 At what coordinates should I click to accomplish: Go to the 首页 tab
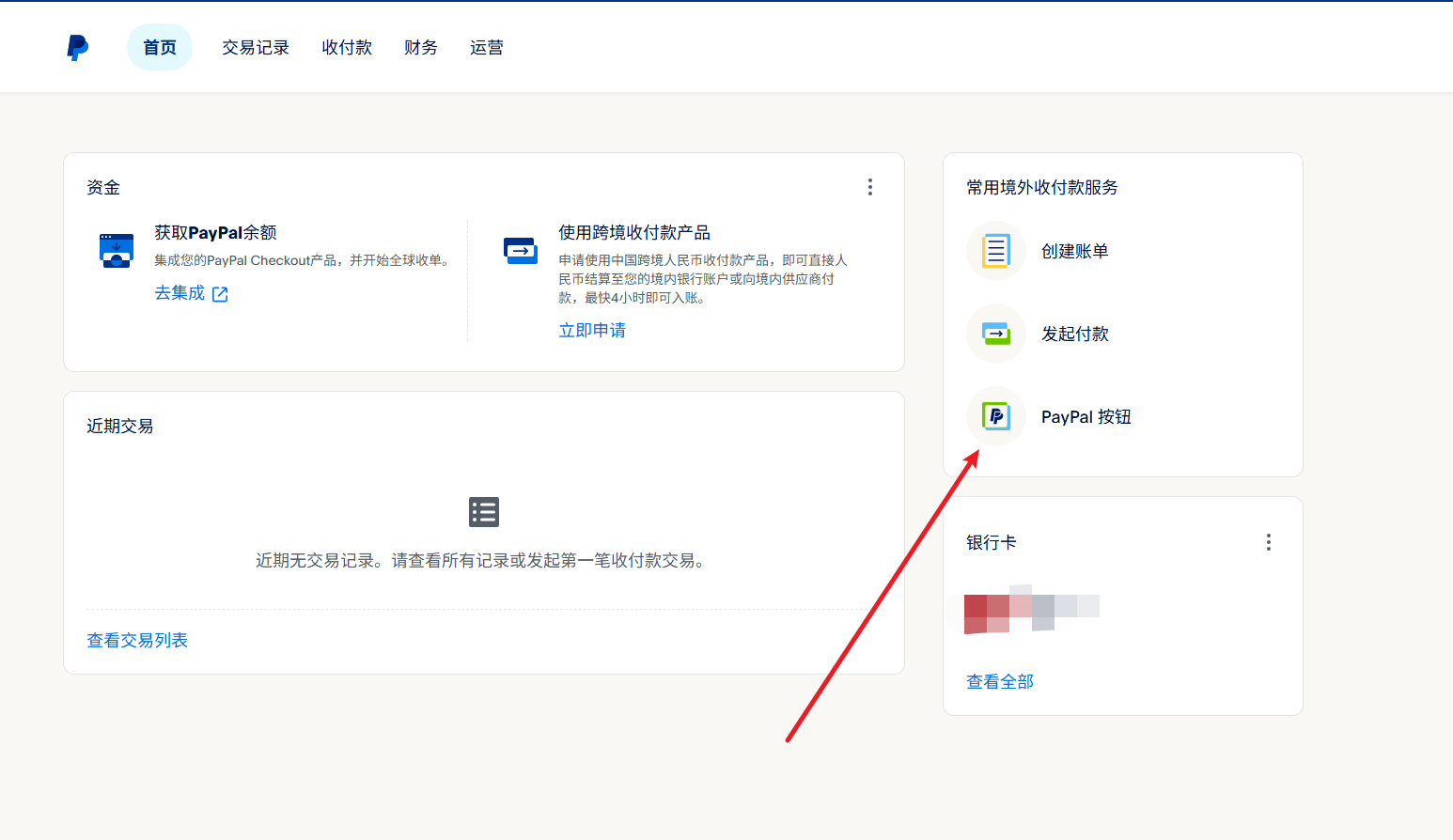pos(160,47)
